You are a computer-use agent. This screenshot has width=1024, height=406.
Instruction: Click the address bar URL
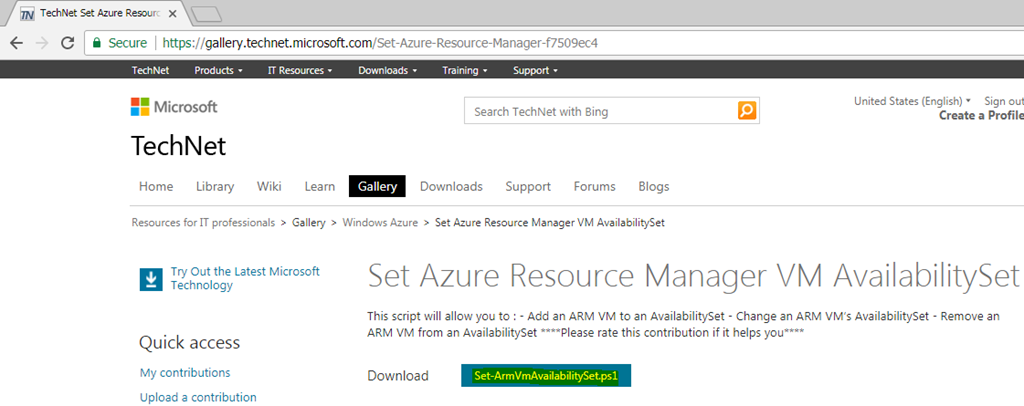[x=380, y=43]
